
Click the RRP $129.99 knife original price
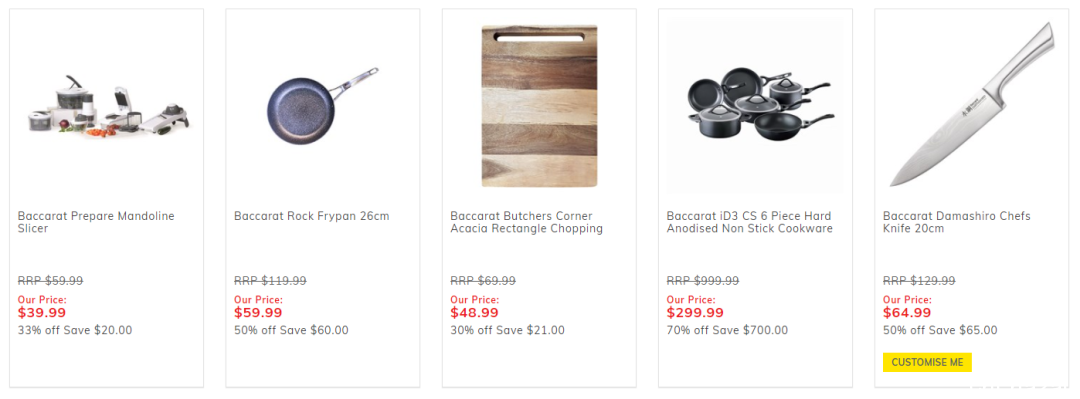coord(919,281)
